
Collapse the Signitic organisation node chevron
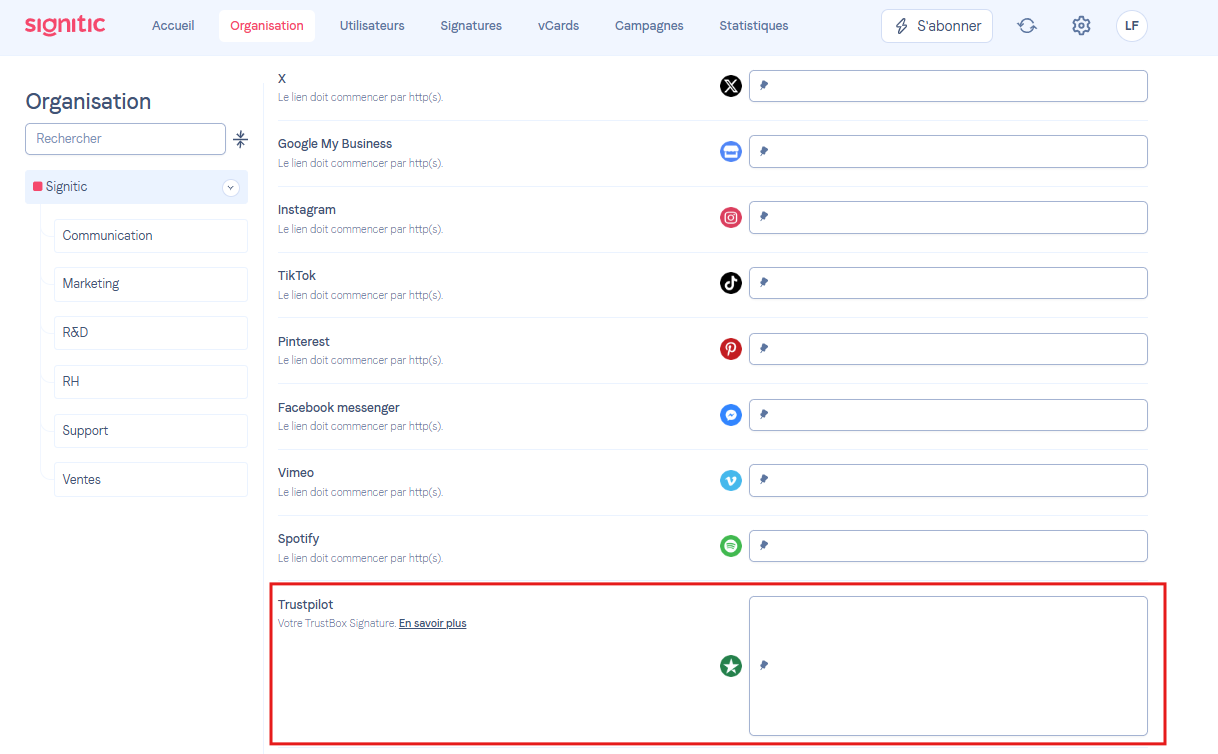[x=231, y=187]
